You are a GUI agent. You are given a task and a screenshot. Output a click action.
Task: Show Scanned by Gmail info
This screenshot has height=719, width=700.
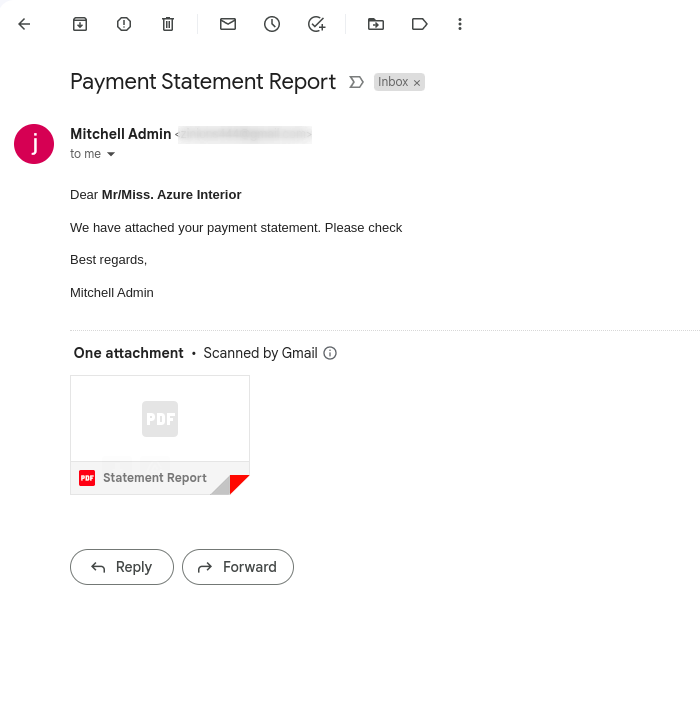click(330, 353)
